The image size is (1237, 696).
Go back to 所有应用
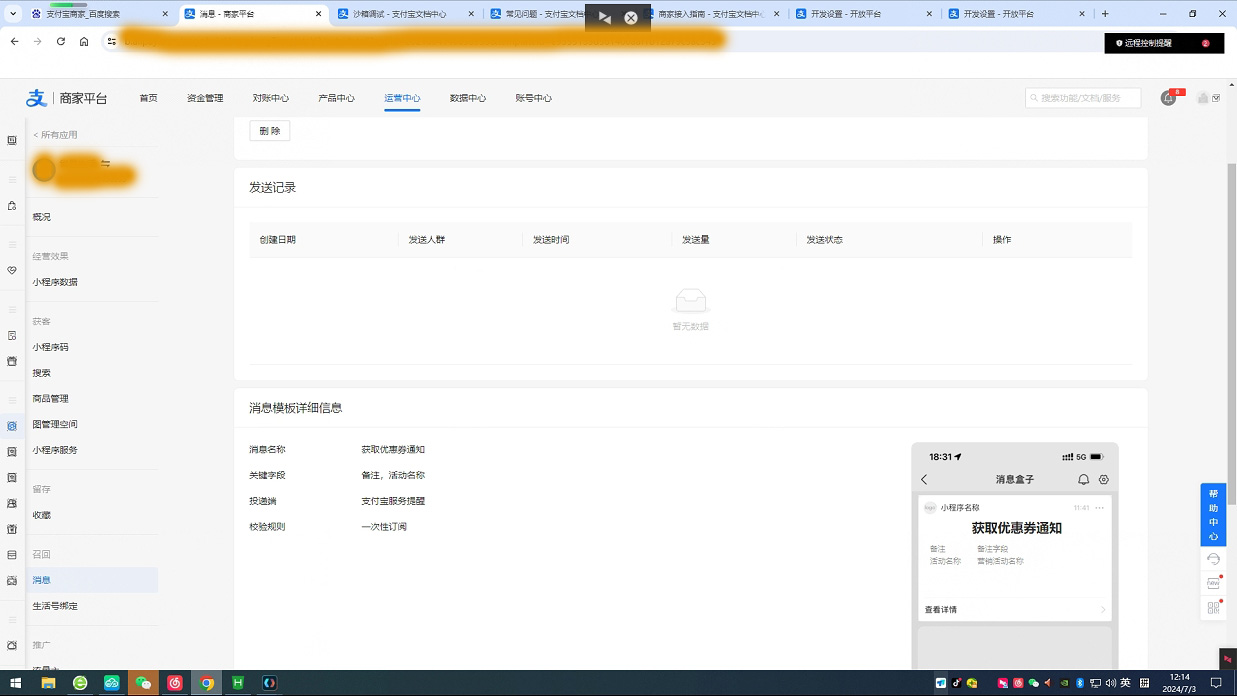(x=55, y=135)
